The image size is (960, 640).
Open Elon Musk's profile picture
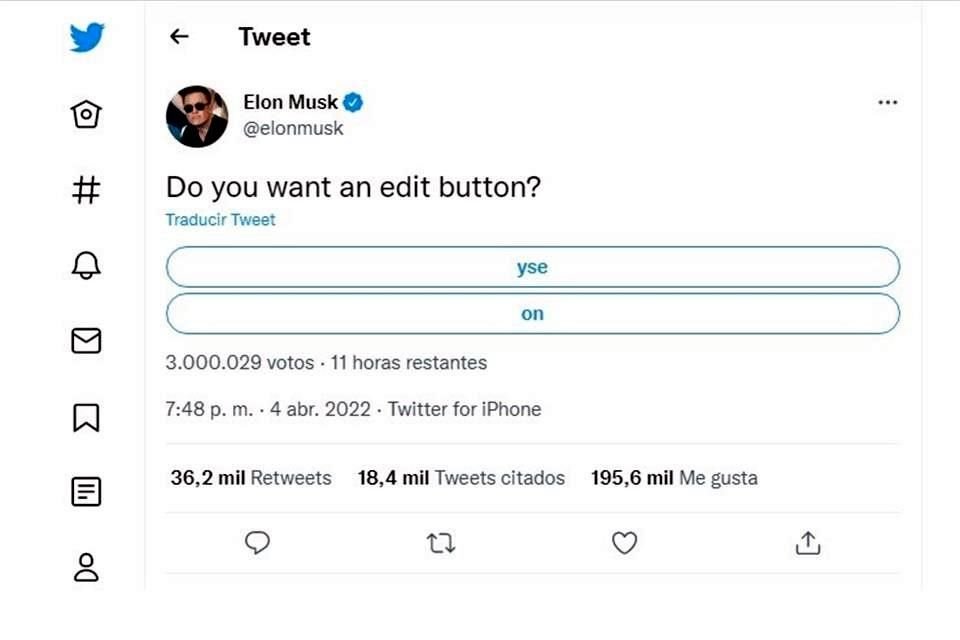[197, 116]
